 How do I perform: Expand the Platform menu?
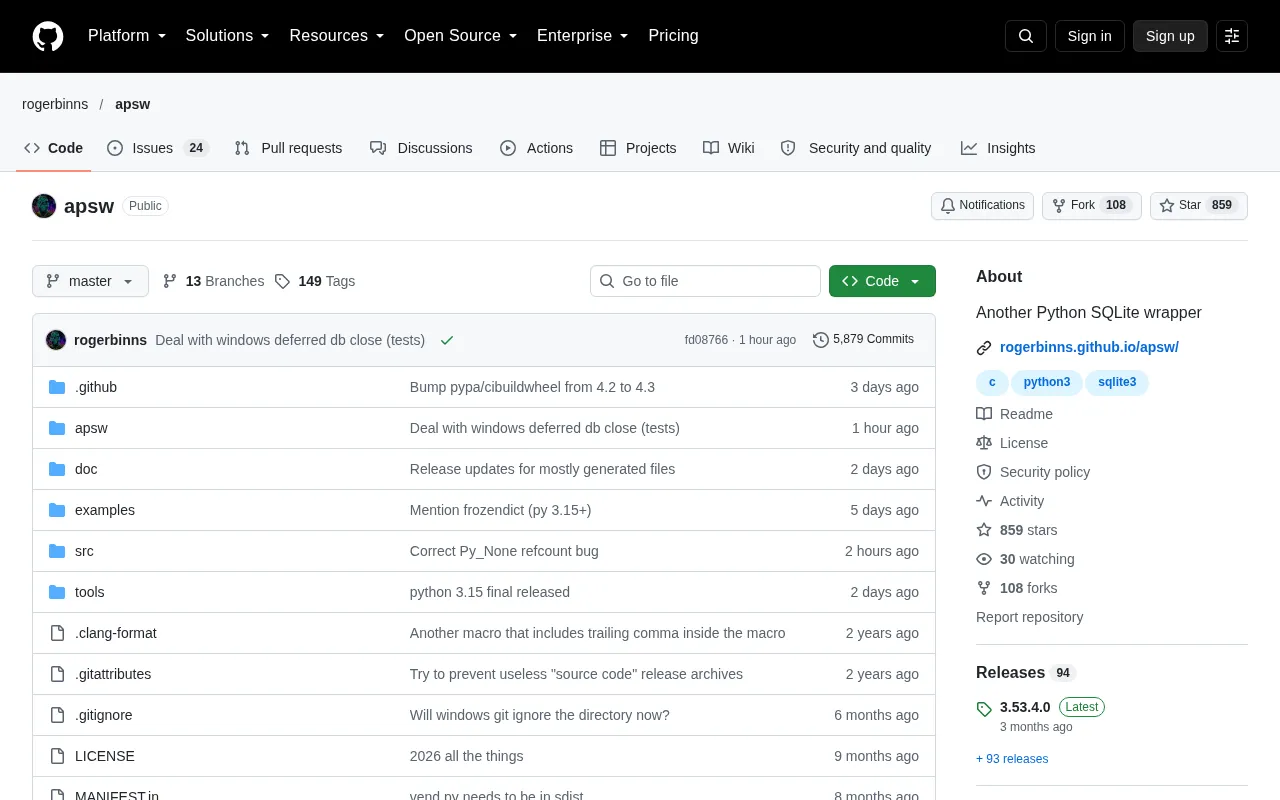(x=127, y=36)
